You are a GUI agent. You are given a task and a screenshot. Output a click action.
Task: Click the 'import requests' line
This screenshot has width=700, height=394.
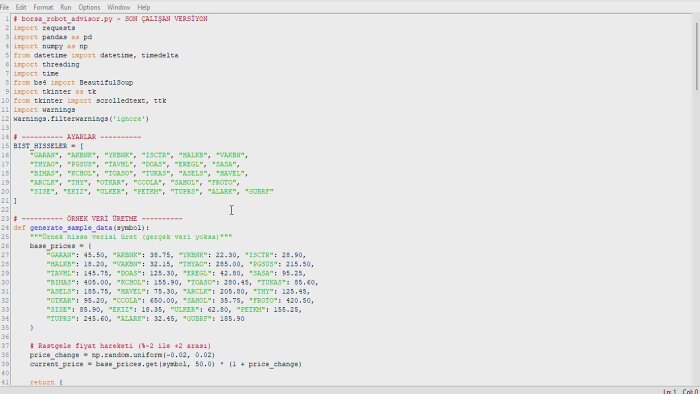point(44,28)
